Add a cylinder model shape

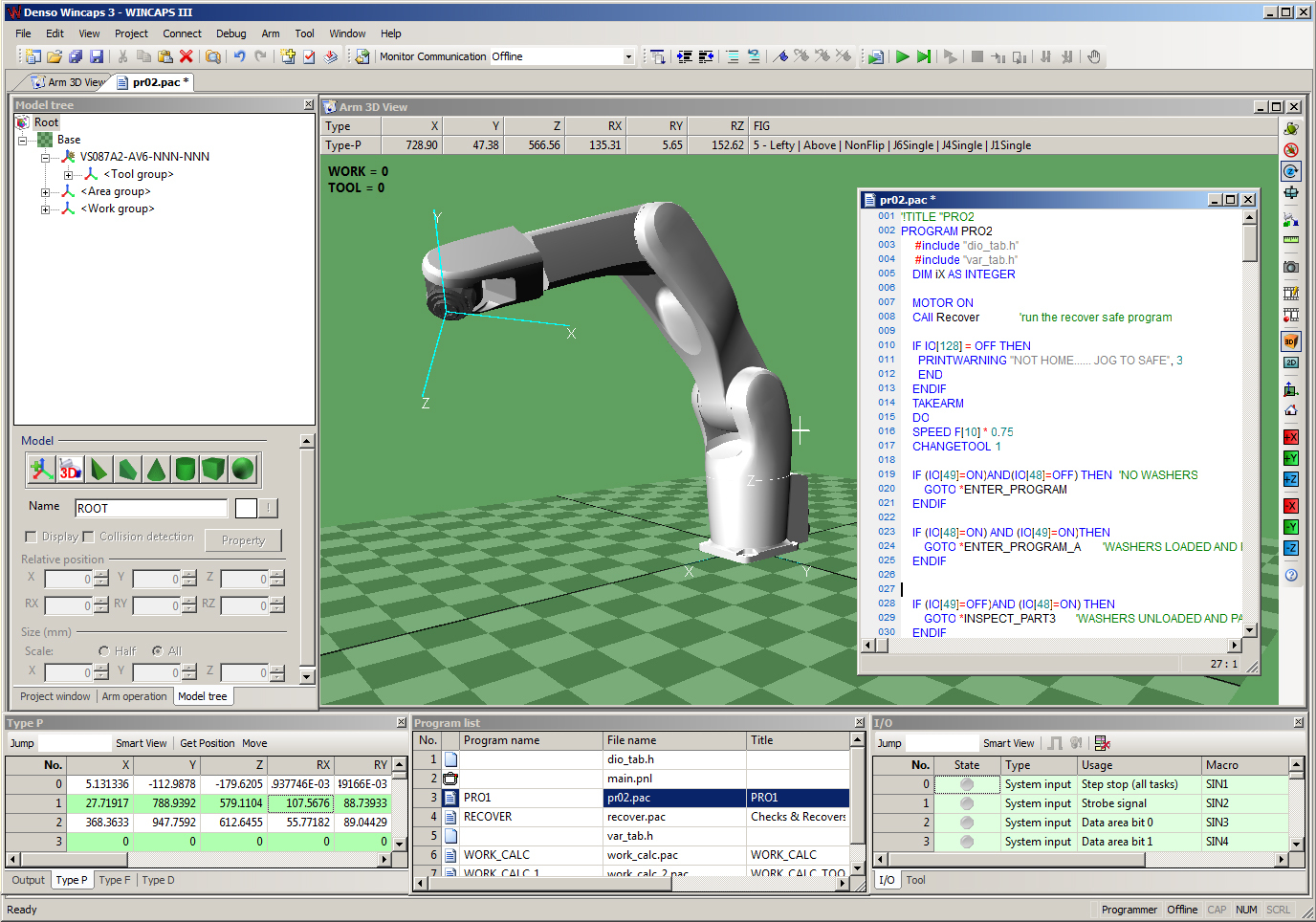point(186,469)
